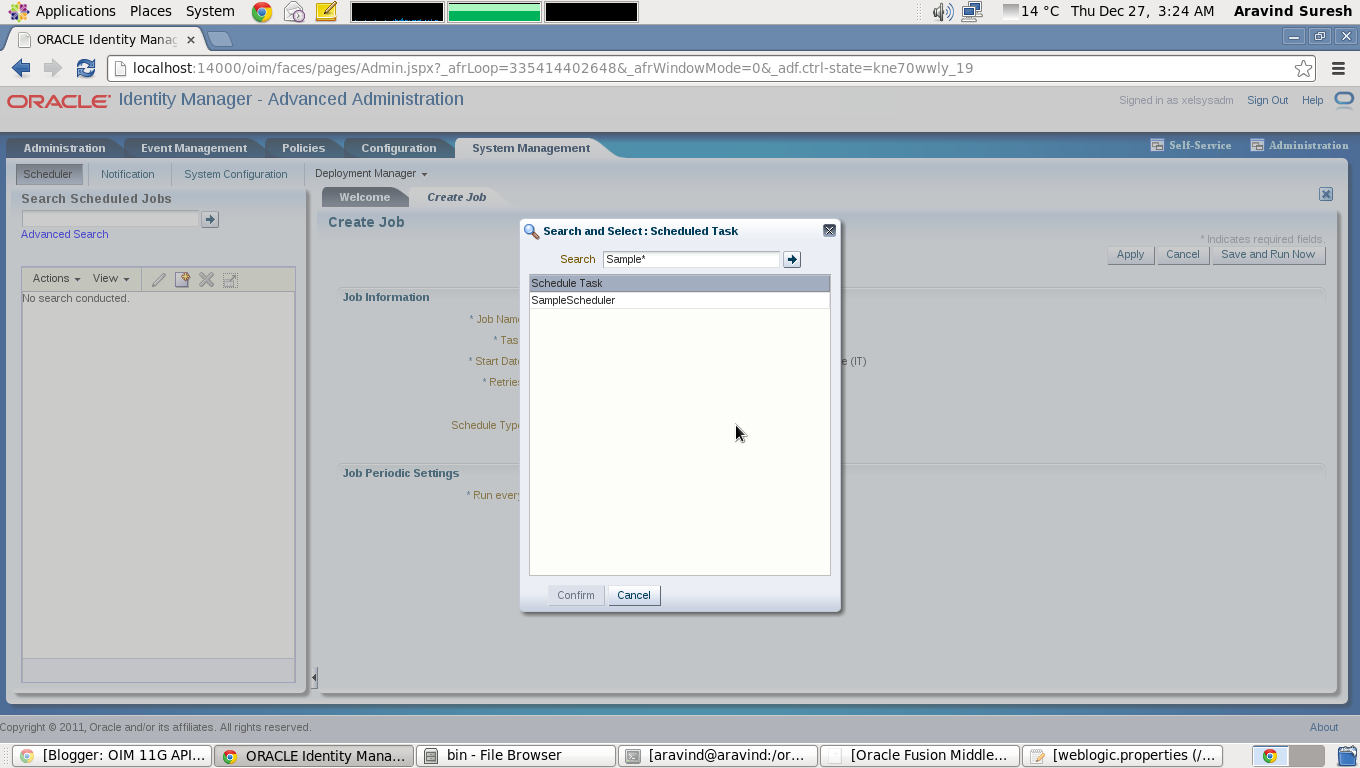
Task: Focus the Search Scheduled Jobs input
Action: click(110, 219)
